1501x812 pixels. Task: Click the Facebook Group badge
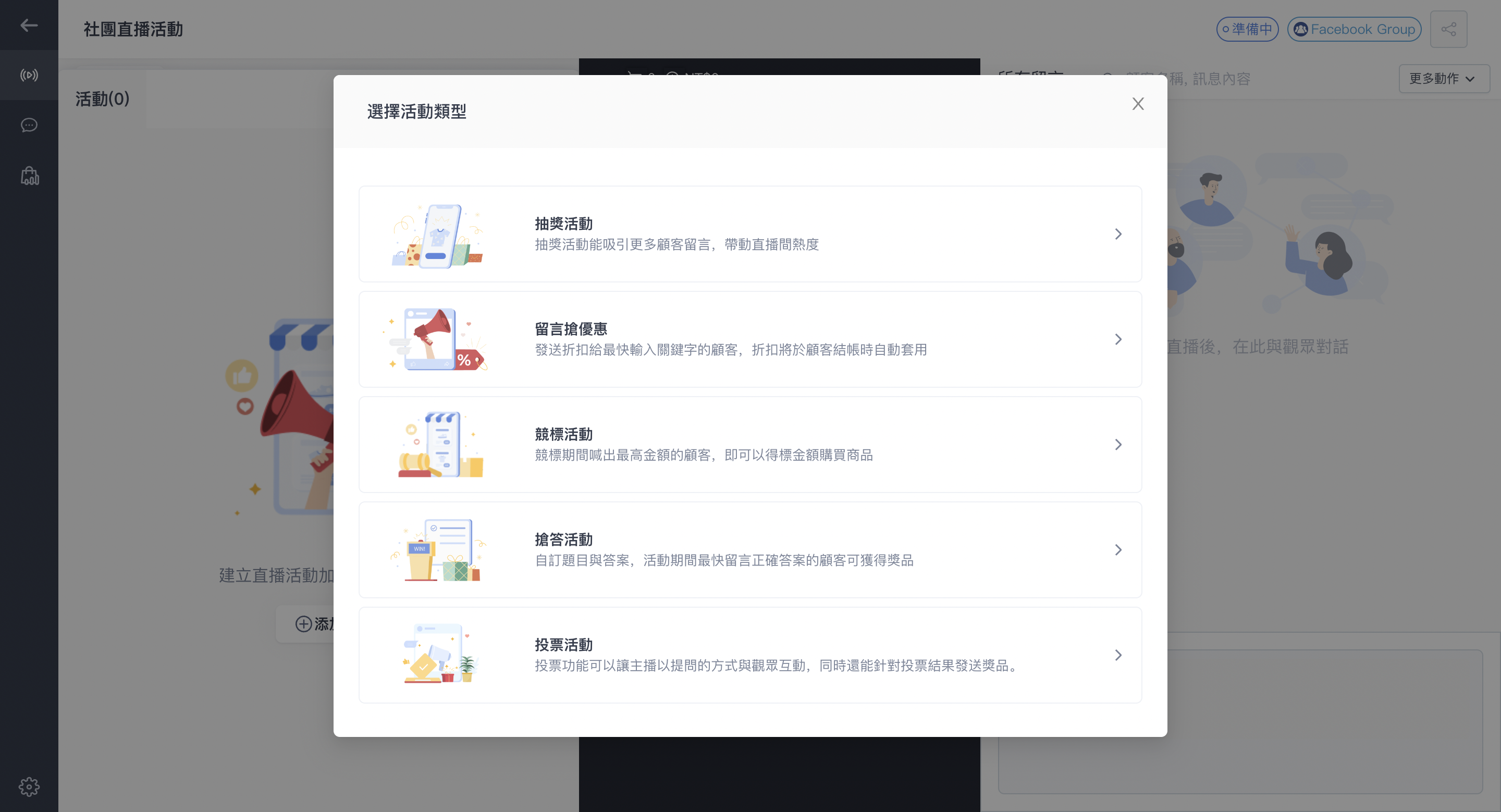[1355, 29]
